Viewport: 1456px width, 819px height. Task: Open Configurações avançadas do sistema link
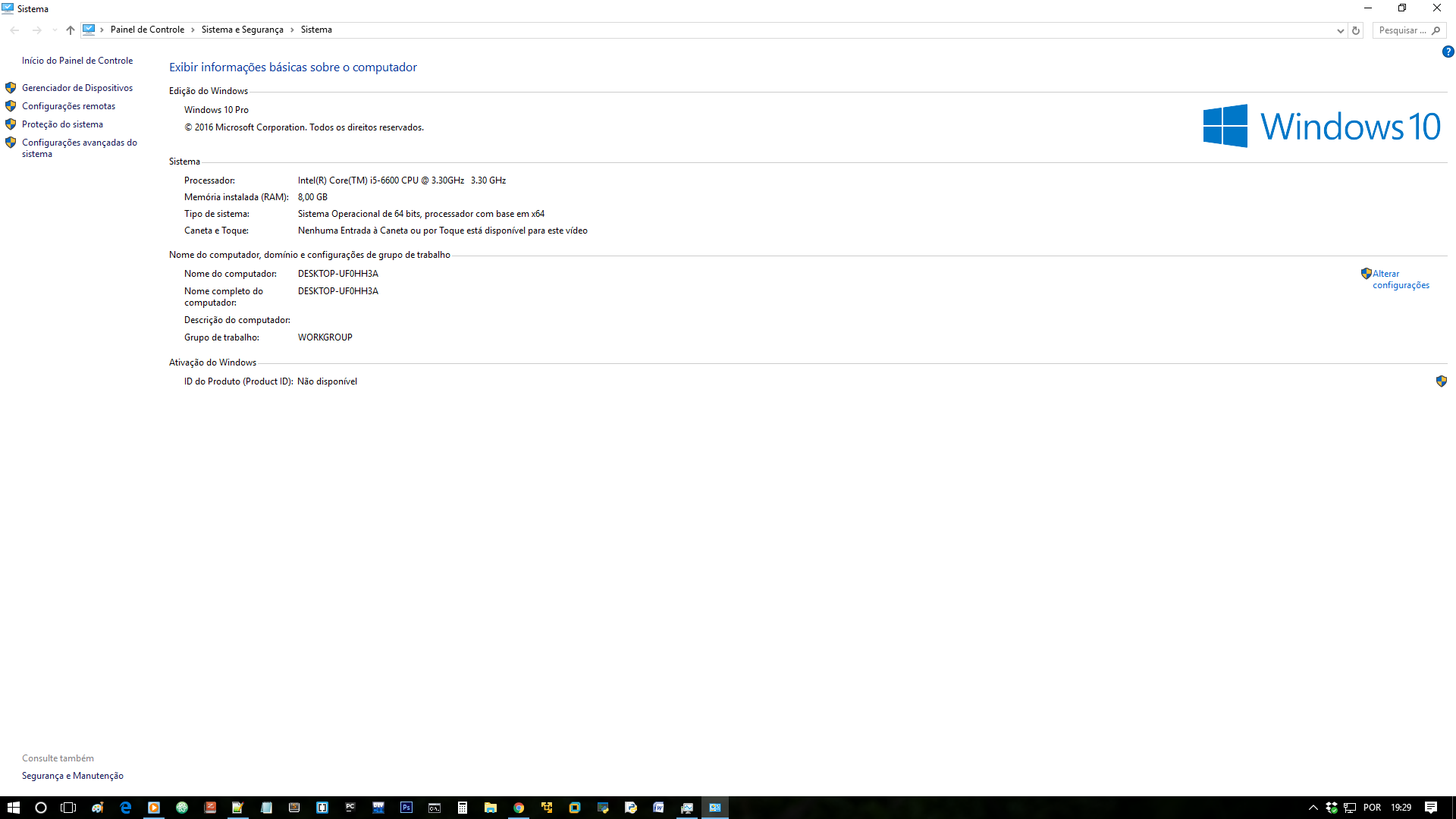(80, 148)
